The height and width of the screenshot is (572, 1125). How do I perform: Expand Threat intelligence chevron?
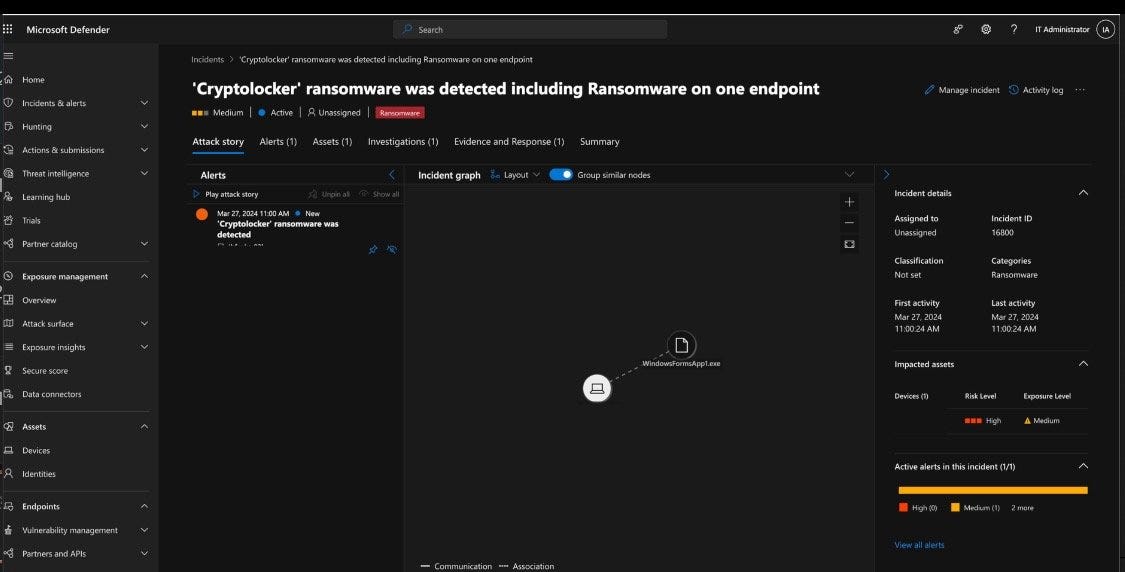(144, 173)
